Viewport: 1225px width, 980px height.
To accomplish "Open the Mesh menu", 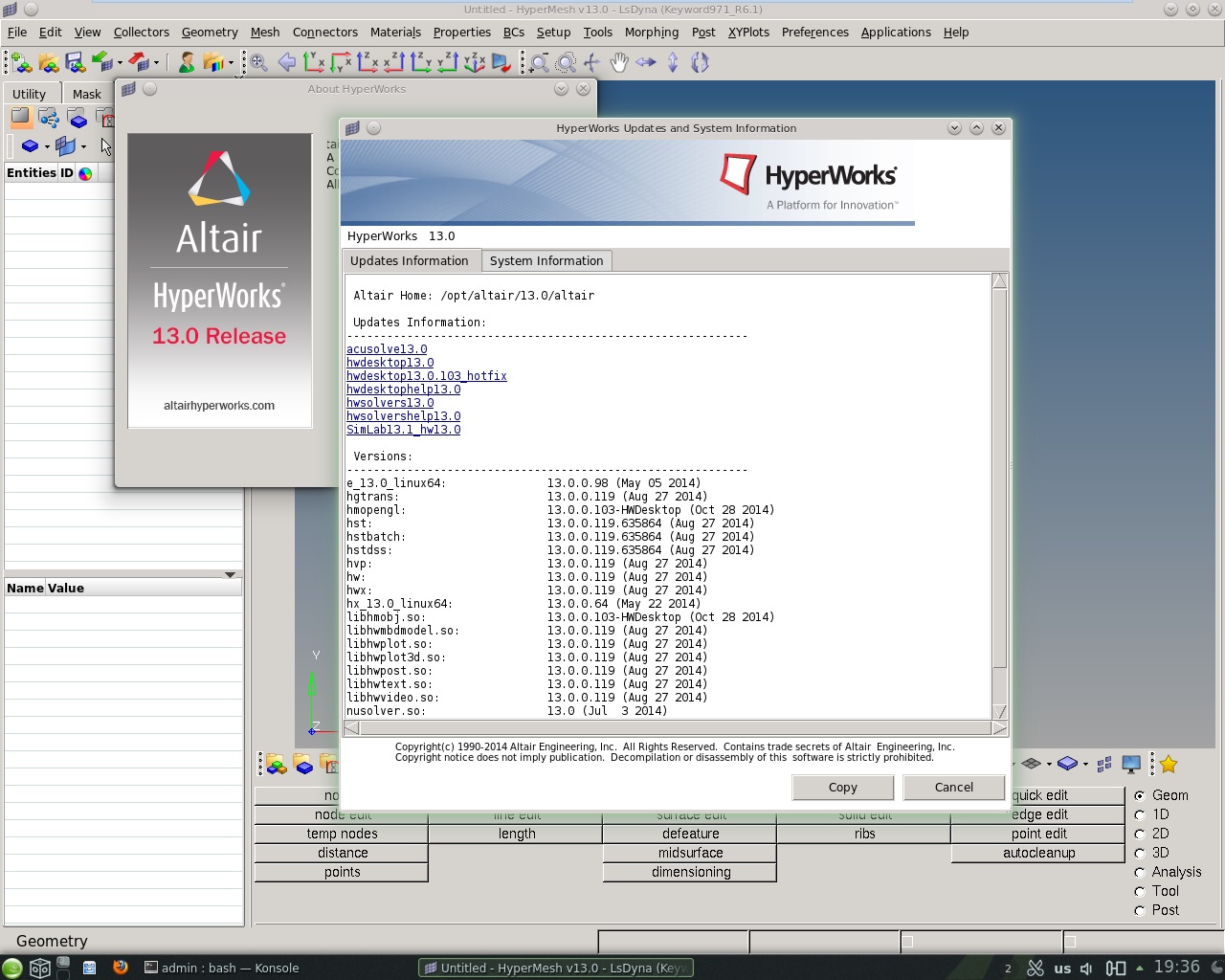I will [x=265, y=32].
